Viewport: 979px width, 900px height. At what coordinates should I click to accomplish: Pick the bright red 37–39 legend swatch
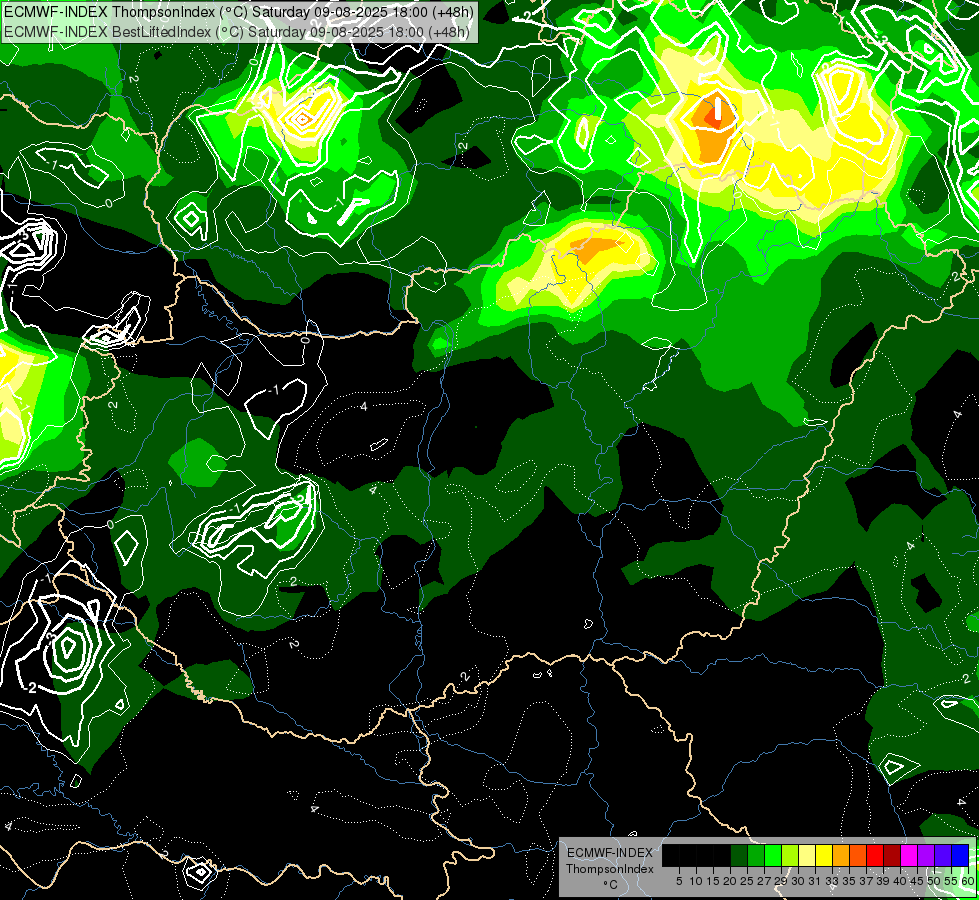click(875, 855)
